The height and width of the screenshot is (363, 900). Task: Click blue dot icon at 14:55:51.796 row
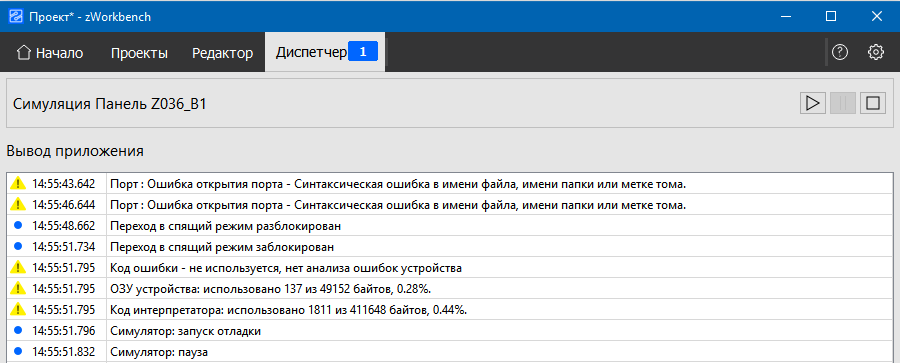click(x=18, y=330)
